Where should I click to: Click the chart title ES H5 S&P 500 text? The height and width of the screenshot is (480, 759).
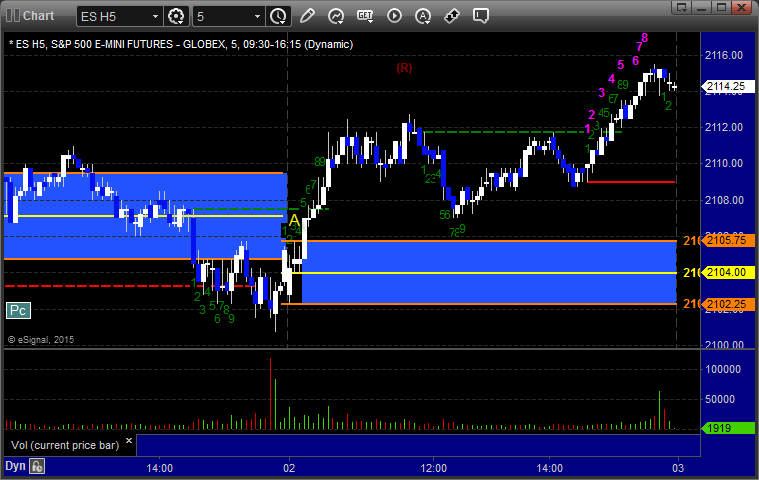181,45
